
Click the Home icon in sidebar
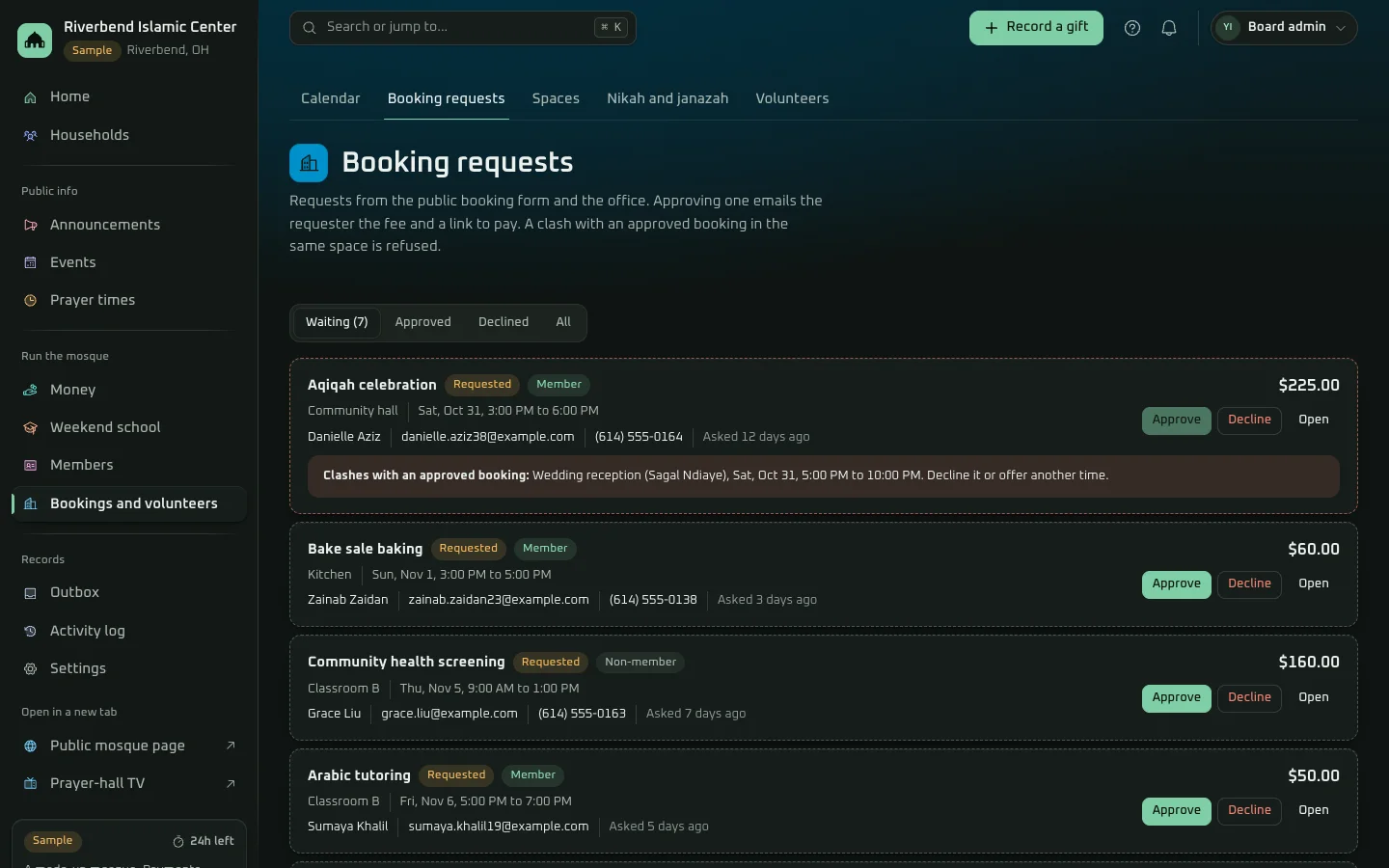click(x=30, y=97)
